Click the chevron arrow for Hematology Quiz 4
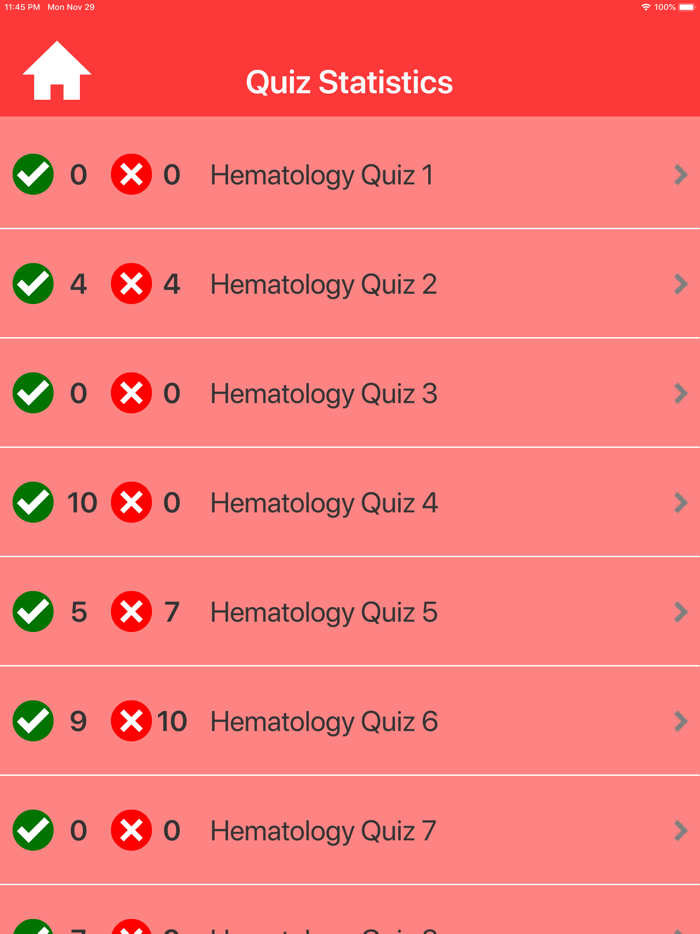 (681, 502)
